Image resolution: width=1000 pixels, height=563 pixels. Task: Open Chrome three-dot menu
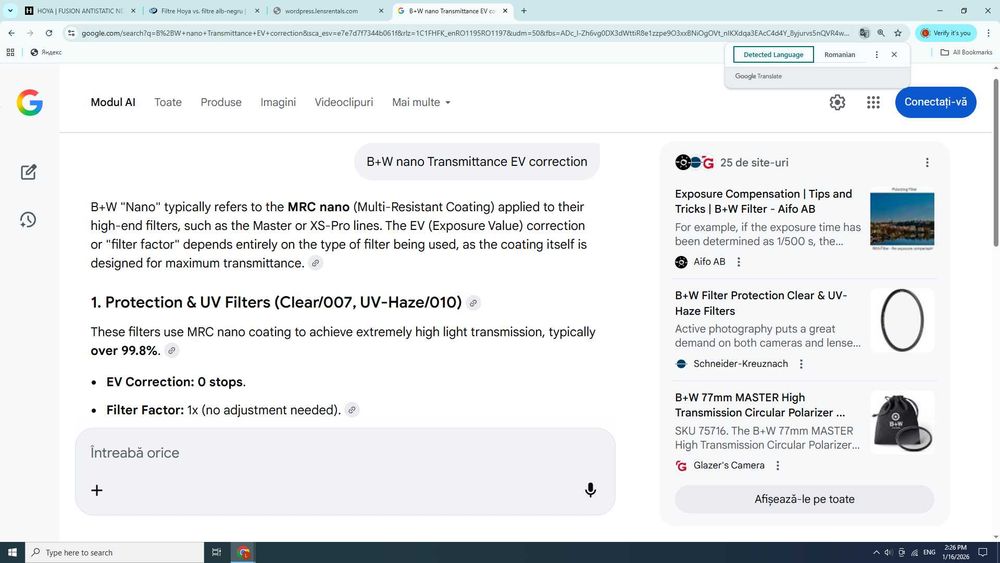989,33
